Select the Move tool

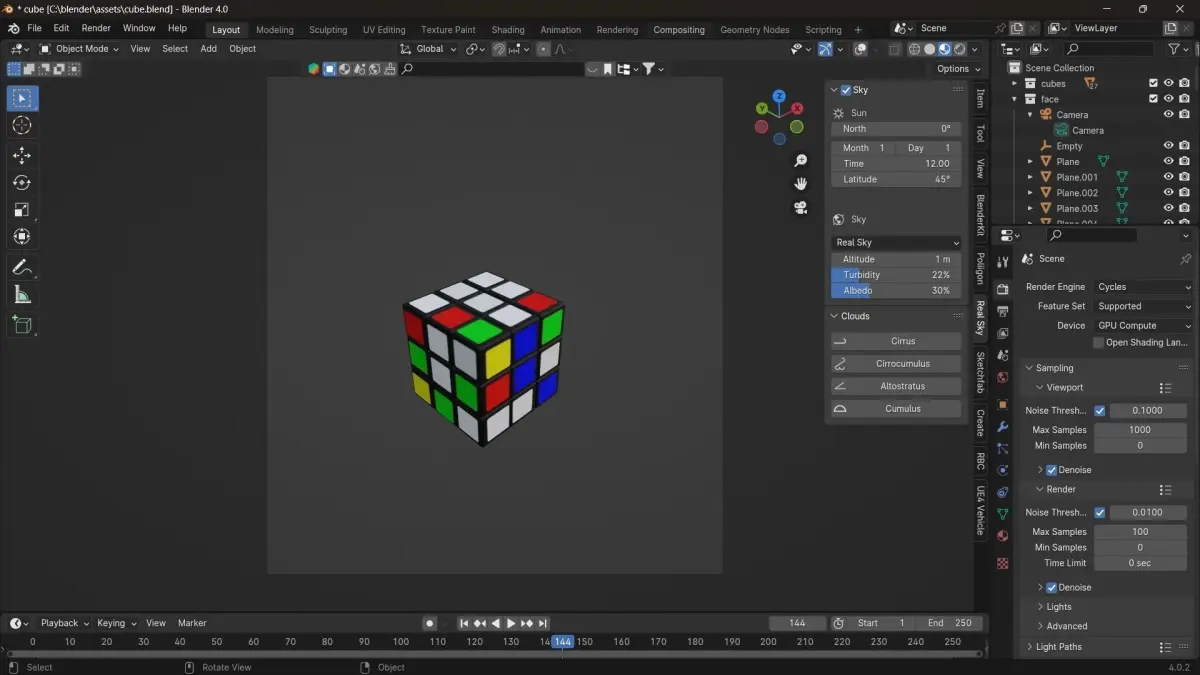(22, 156)
